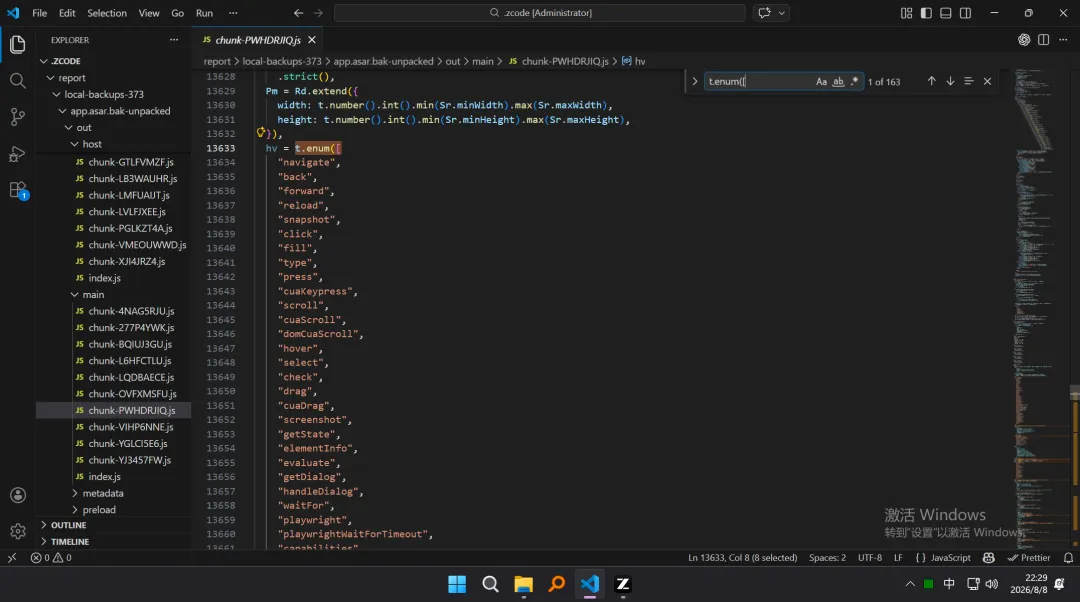Close the chunk-PWHDRJIQ.js tab
Viewport: 1080px width, 602px height.
point(312,40)
